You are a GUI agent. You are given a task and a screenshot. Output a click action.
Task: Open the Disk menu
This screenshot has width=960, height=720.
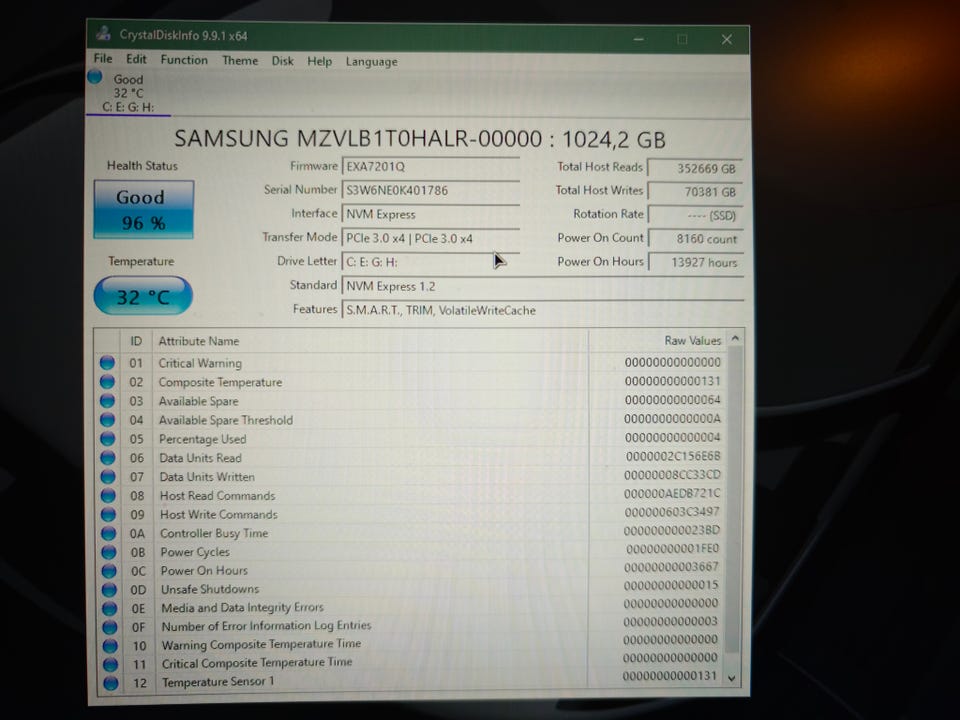click(x=282, y=61)
